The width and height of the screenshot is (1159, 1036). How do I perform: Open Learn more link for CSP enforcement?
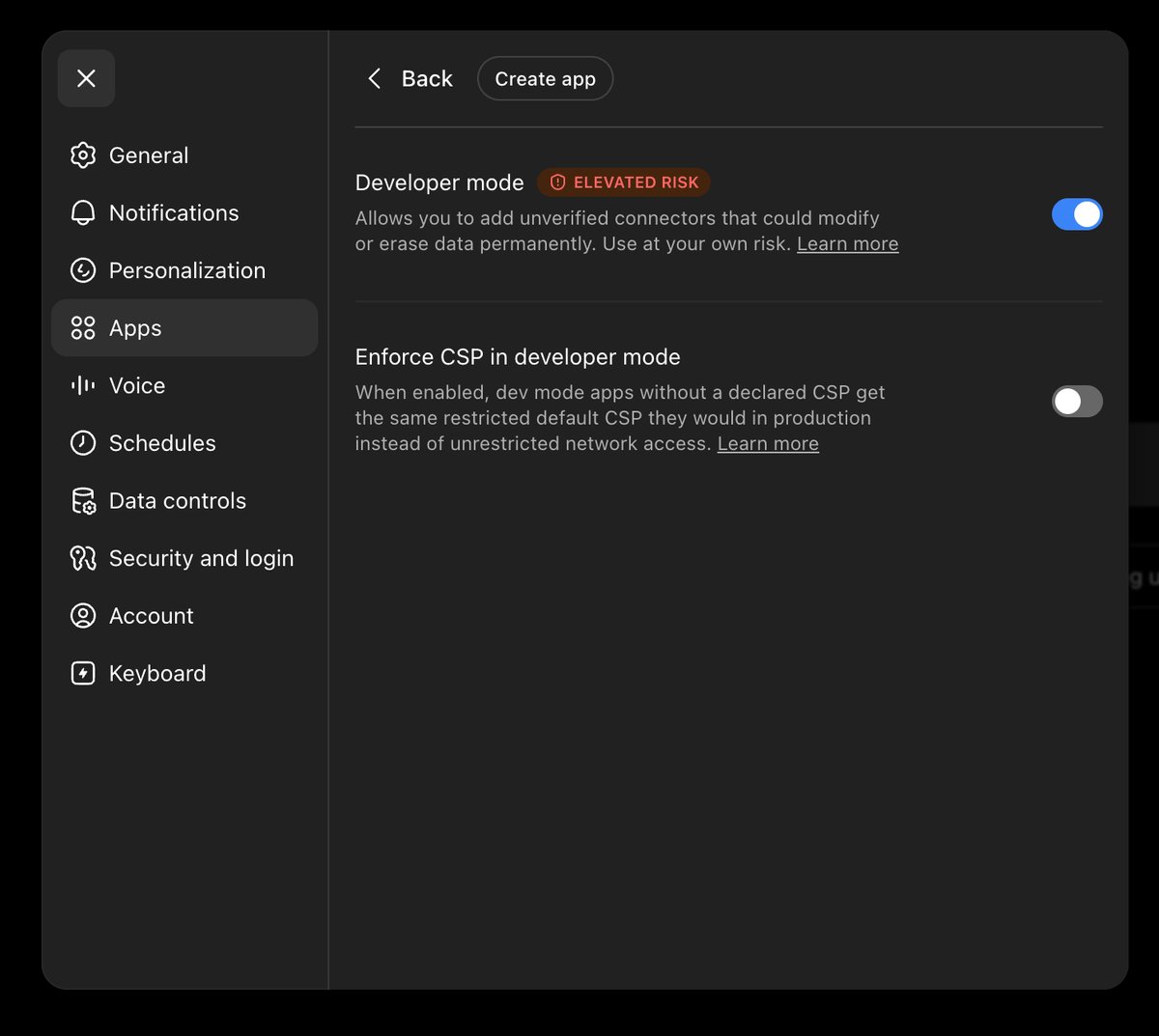tap(768, 444)
